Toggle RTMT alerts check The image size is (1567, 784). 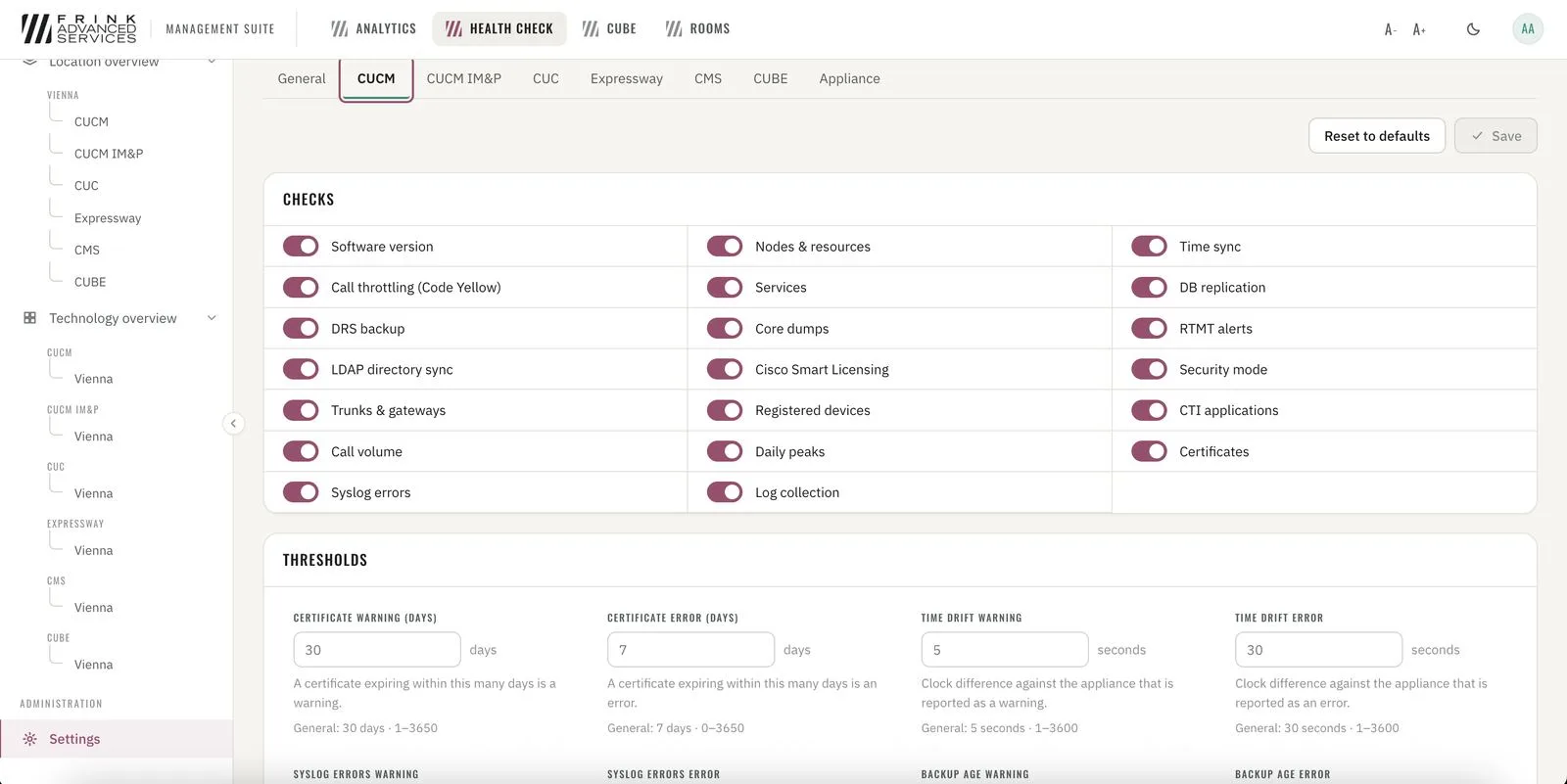tap(1149, 328)
